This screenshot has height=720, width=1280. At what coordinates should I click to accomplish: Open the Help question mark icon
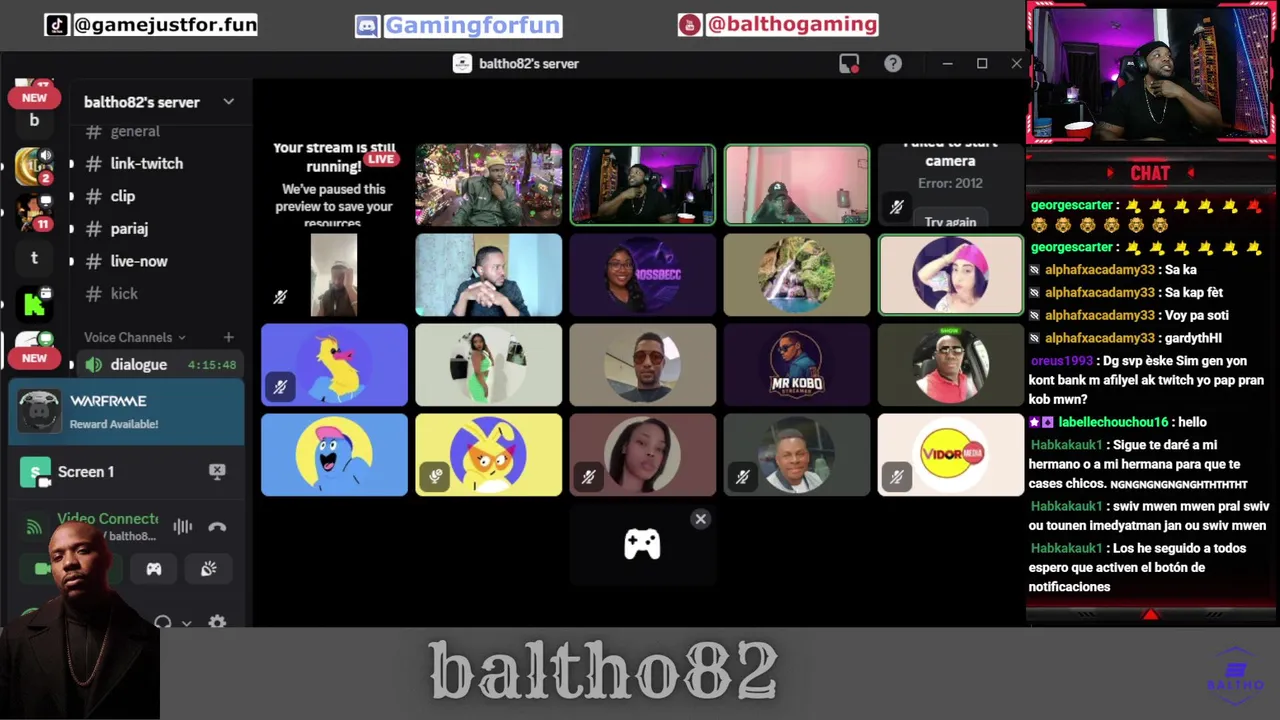[893, 64]
